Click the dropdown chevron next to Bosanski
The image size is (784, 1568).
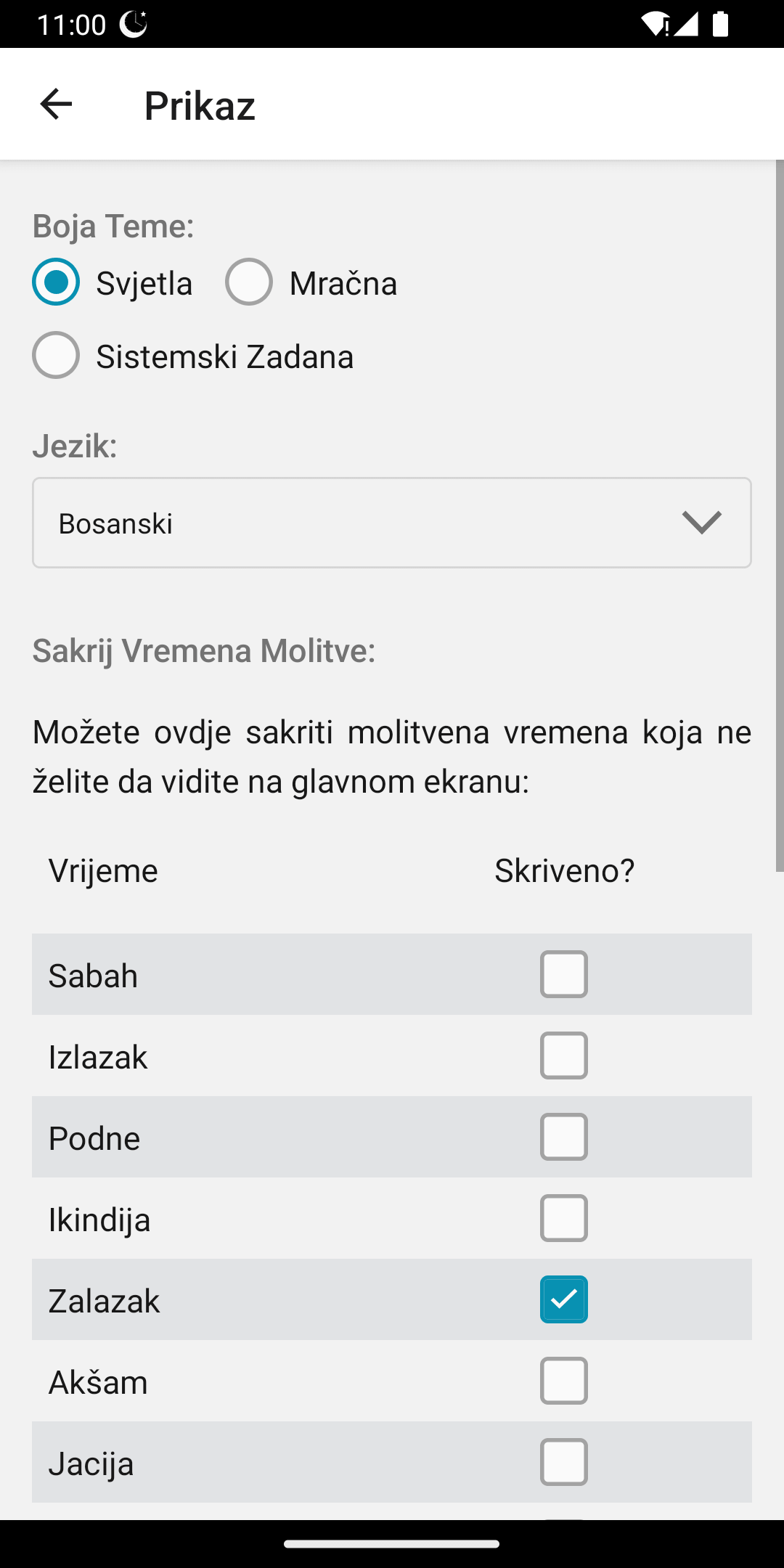[702, 523]
